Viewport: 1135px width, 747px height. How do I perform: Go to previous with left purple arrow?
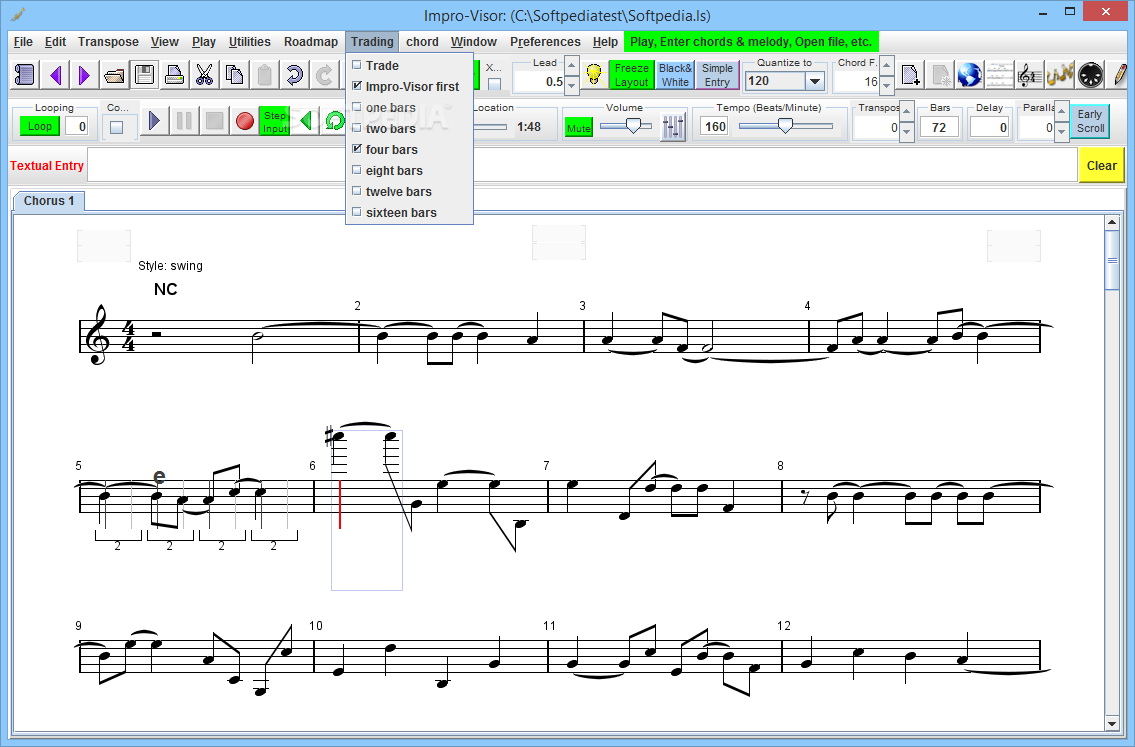point(56,75)
